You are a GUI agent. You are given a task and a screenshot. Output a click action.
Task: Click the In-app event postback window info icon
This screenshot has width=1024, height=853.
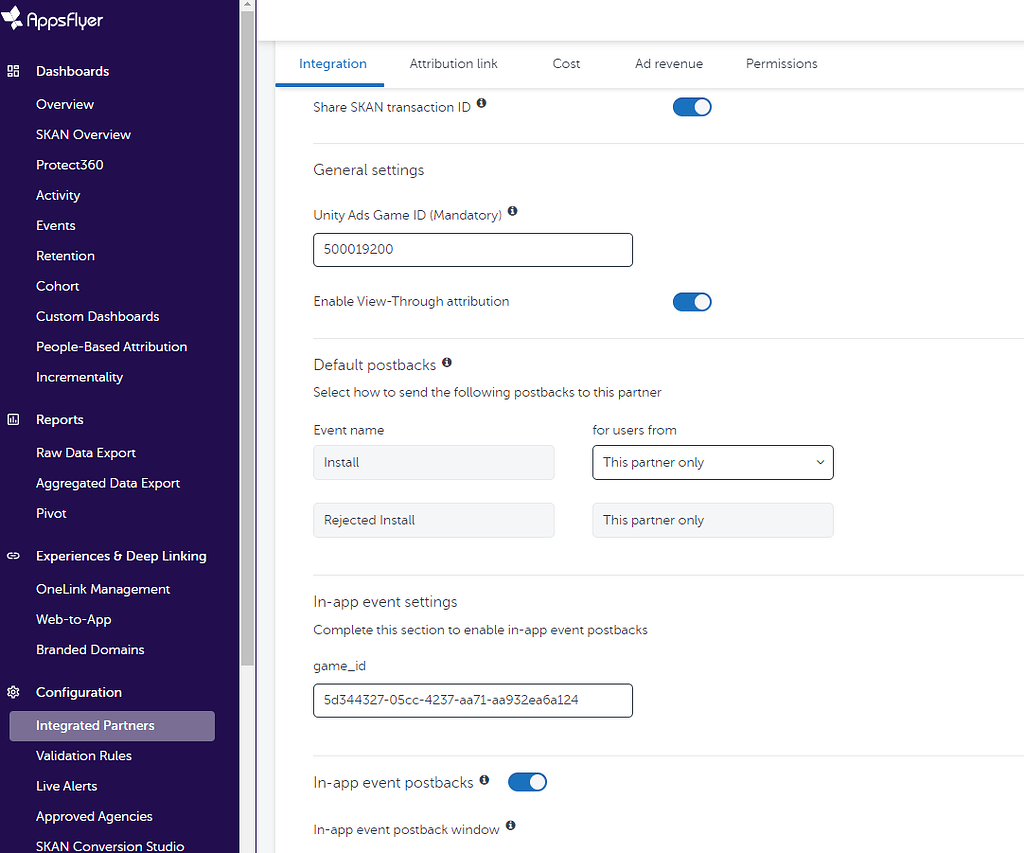click(x=510, y=825)
